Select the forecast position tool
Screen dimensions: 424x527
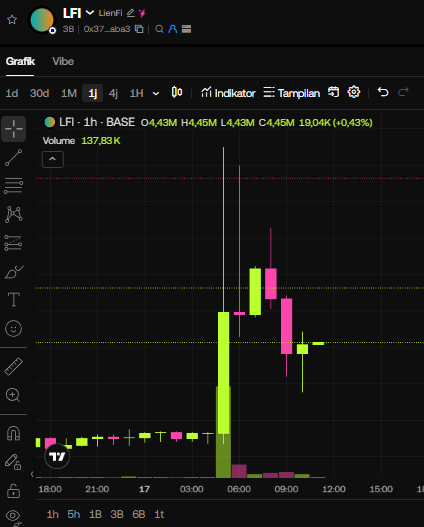(x=13, y=243)
